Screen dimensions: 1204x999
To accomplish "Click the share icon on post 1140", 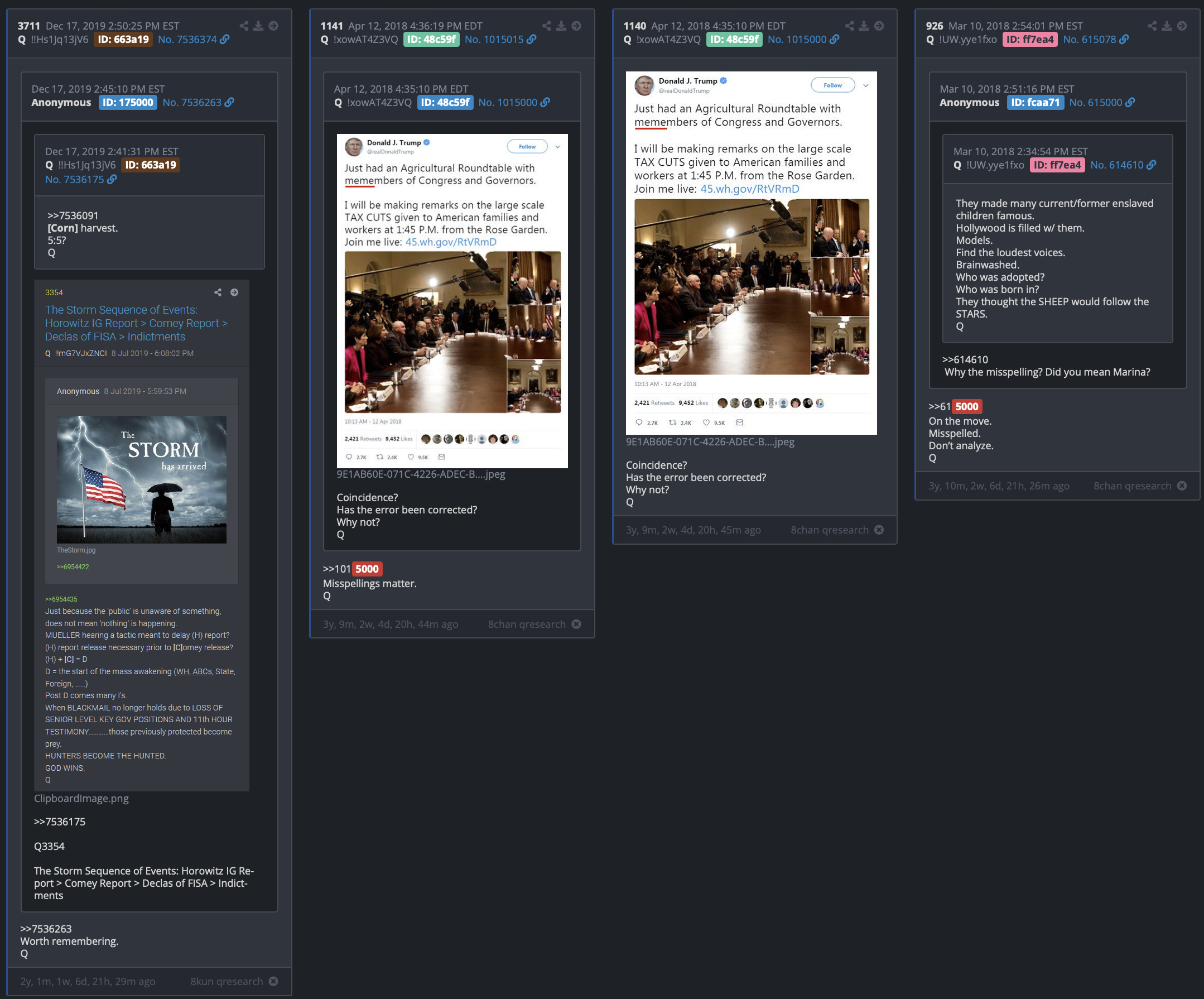I will click(x=850, y=26).
